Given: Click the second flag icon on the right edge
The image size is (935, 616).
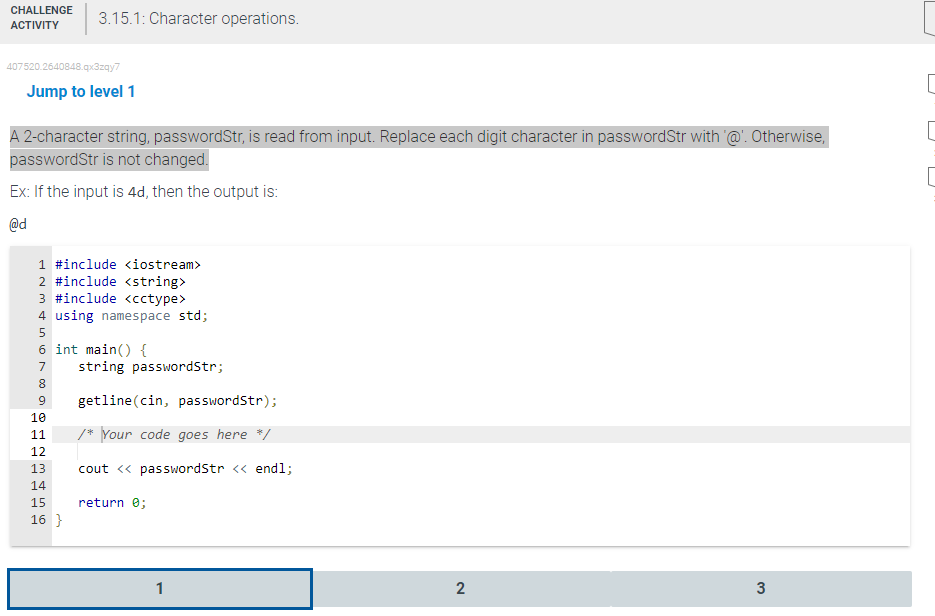Looking at the screenshot, I should point(930,130).
